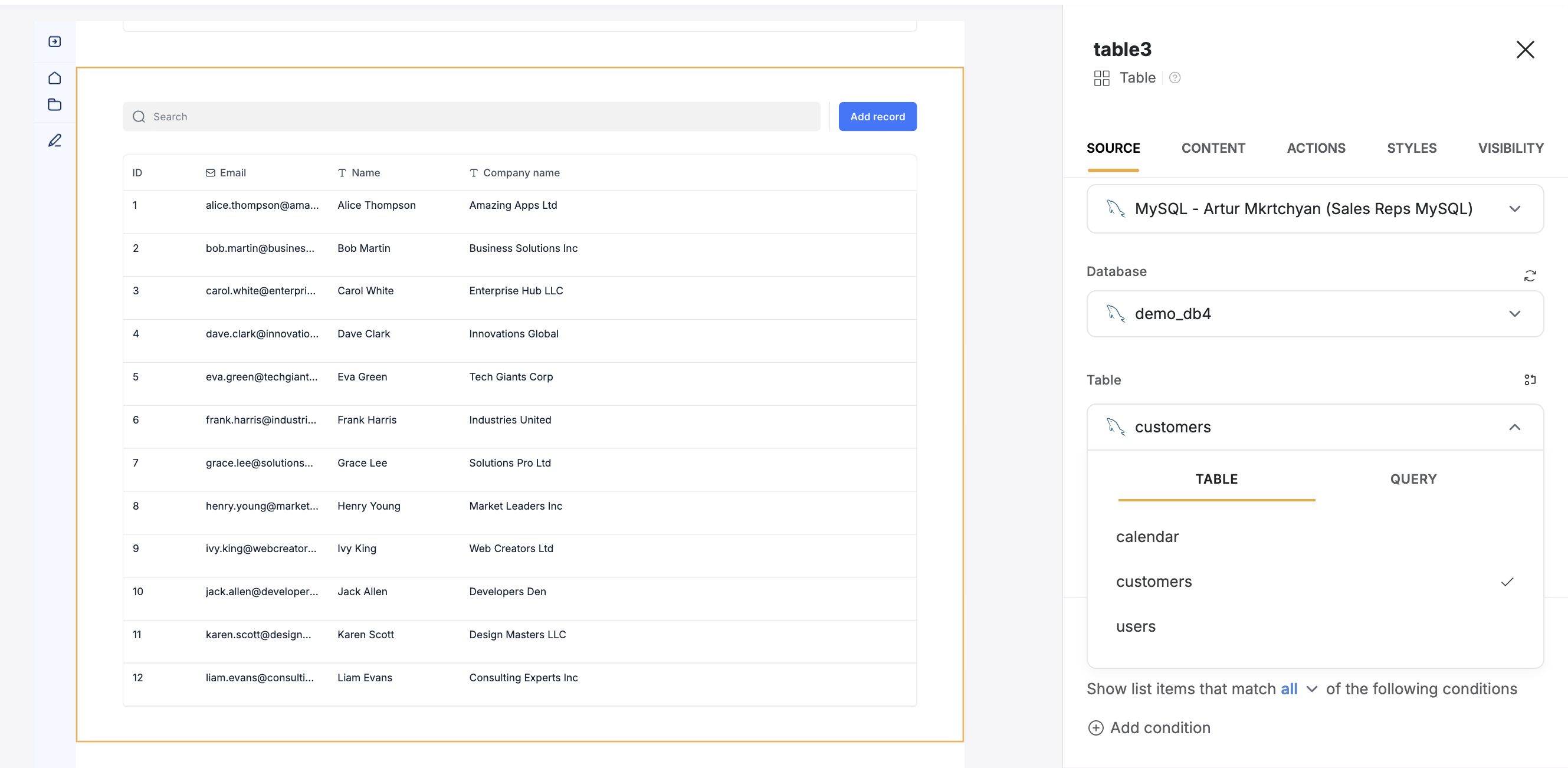This screenshot has width=1568, height=768.
Task: Click the Add record button
Action: click(877, 116)
